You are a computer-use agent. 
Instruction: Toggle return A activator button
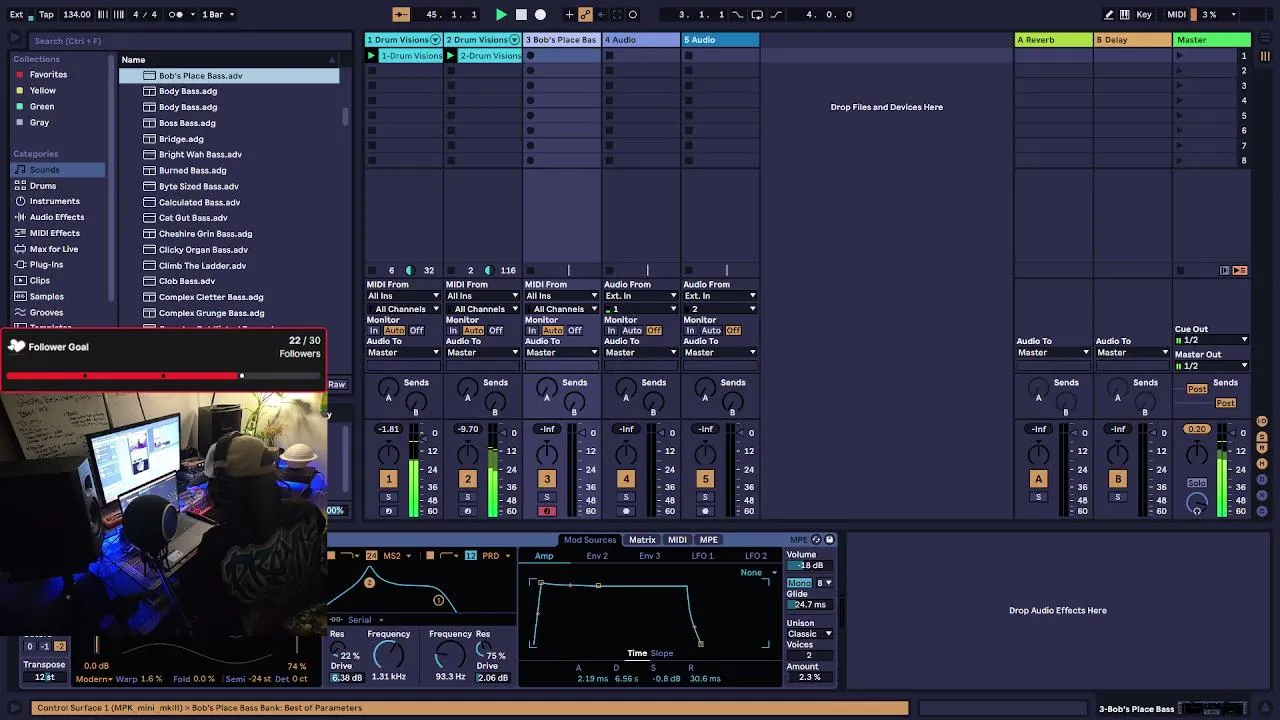1038,479
